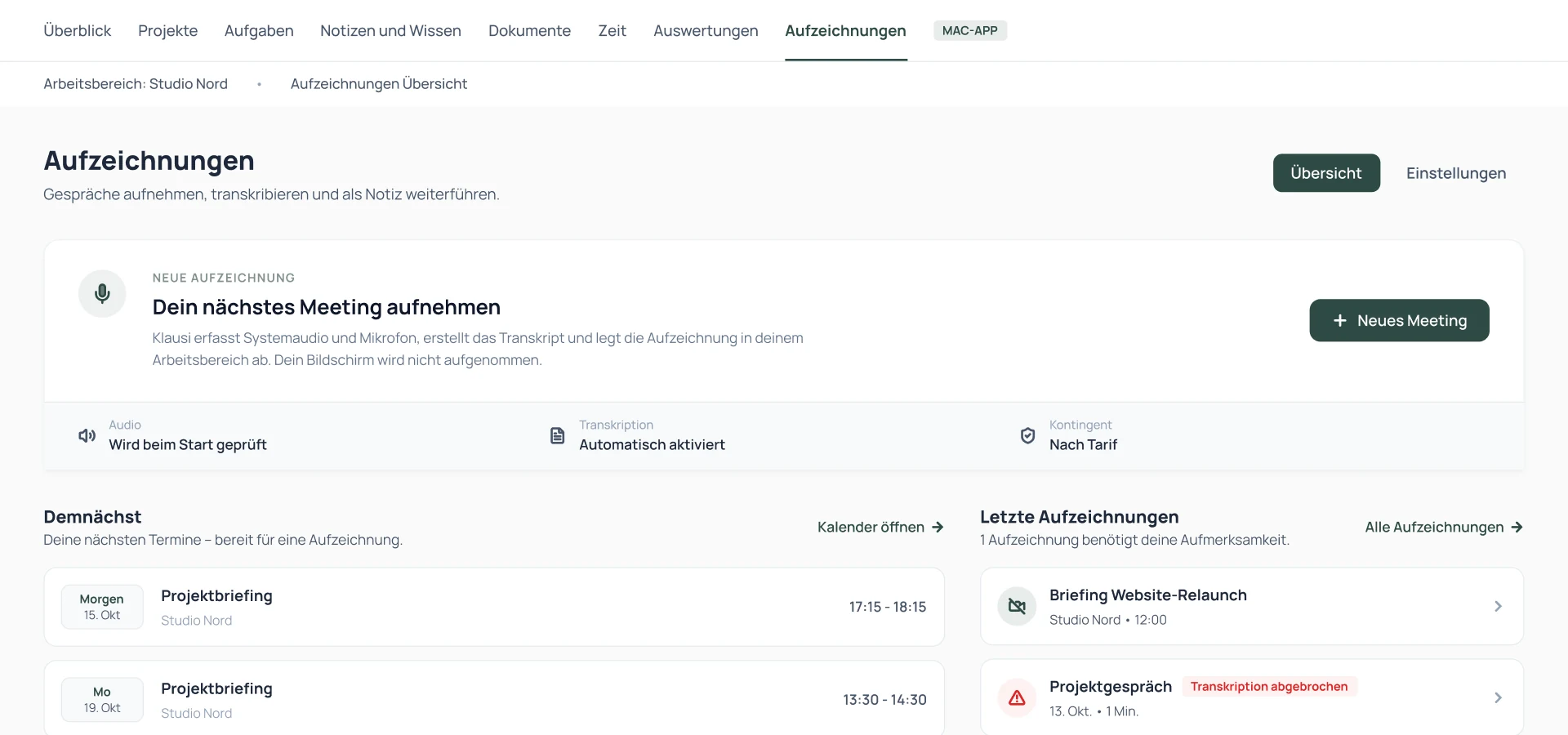Click breadcrumb Aufzeichnungen Übersicht

point(379,83)
